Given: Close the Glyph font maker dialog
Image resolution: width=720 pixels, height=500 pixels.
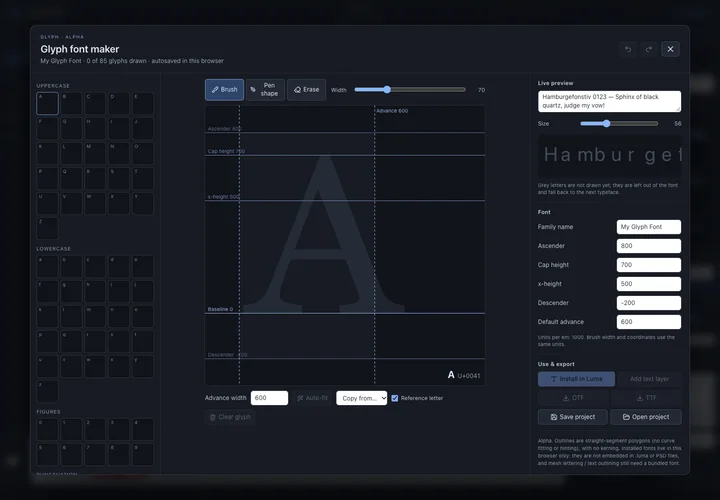Looking at the screenshot, I should point(670,49).
